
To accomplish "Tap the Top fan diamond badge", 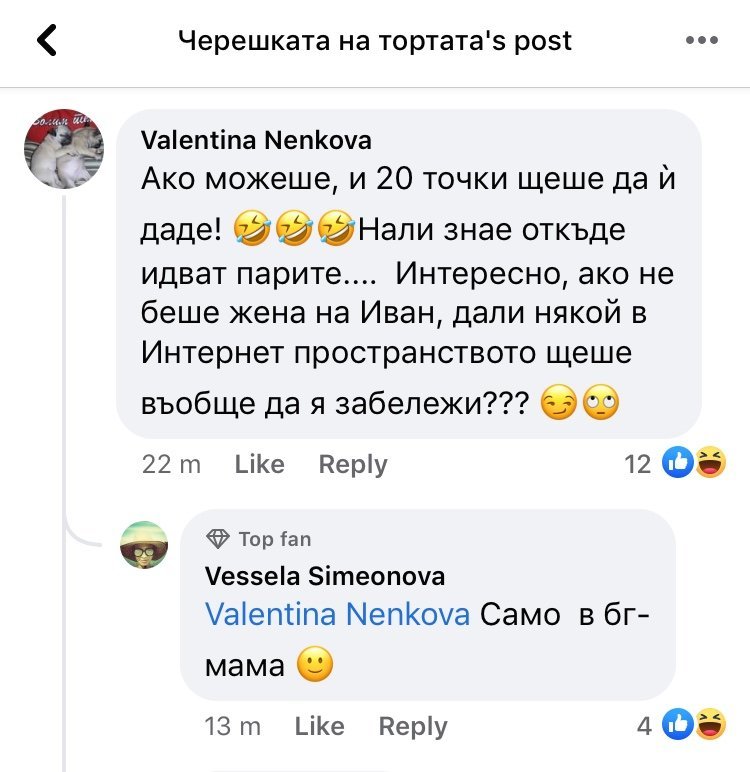I will tap(217, 539).
